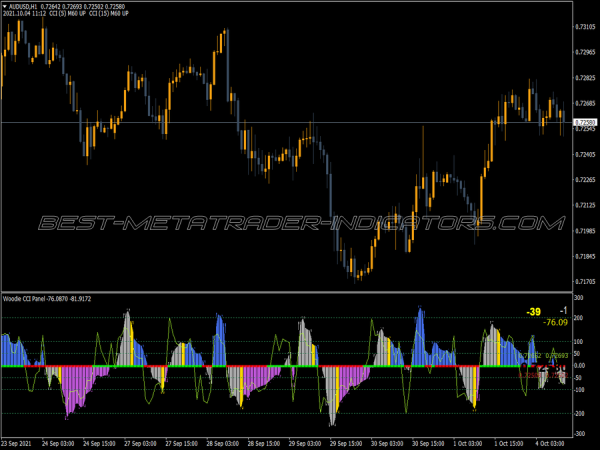Click the yellow -39 CCI value
This screenshot has width=600, height=450.
[x=533, y=312]
